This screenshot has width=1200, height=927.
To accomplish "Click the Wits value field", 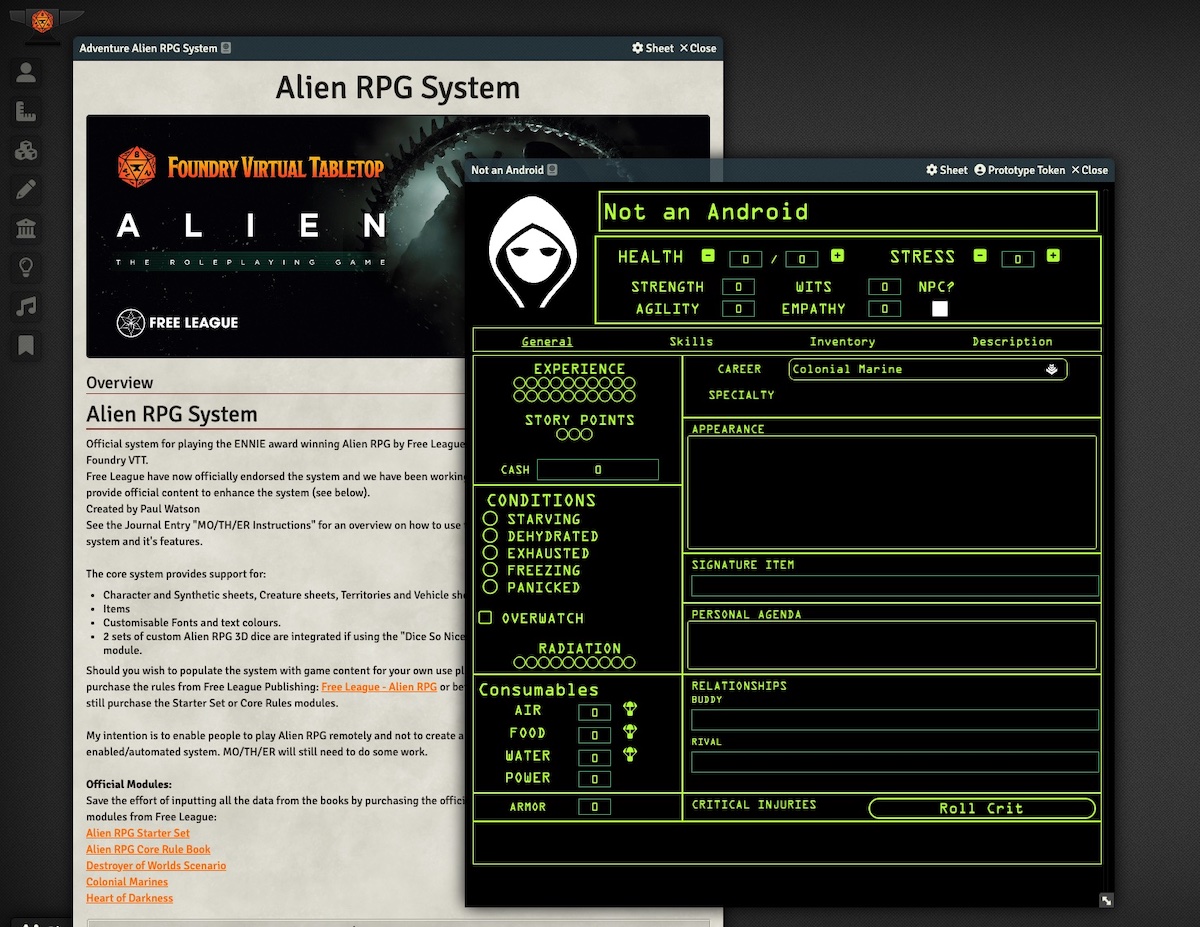I will click(x=884, y=287).
